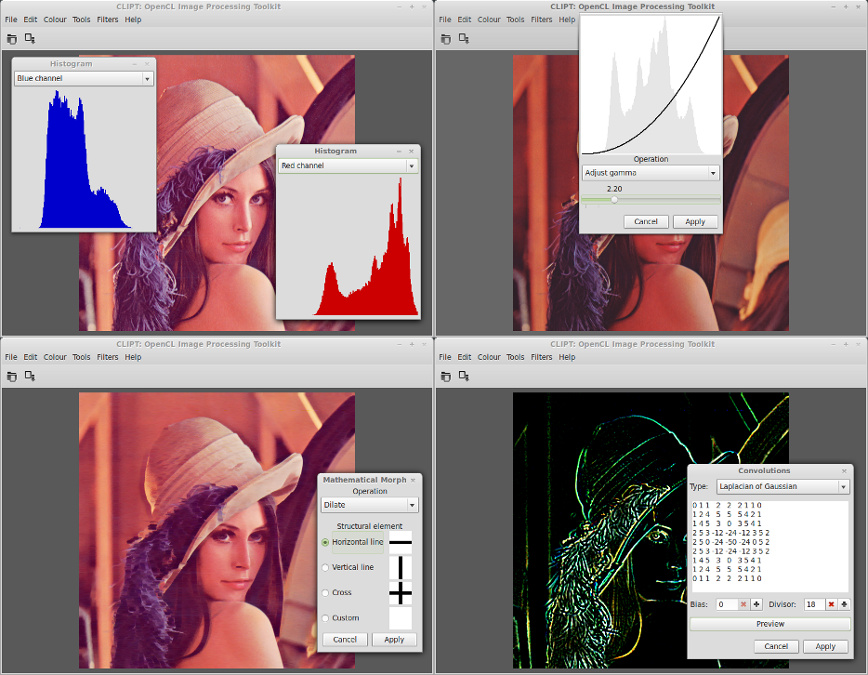Open the Help menu in the histograms window

[x=133, y=19]
